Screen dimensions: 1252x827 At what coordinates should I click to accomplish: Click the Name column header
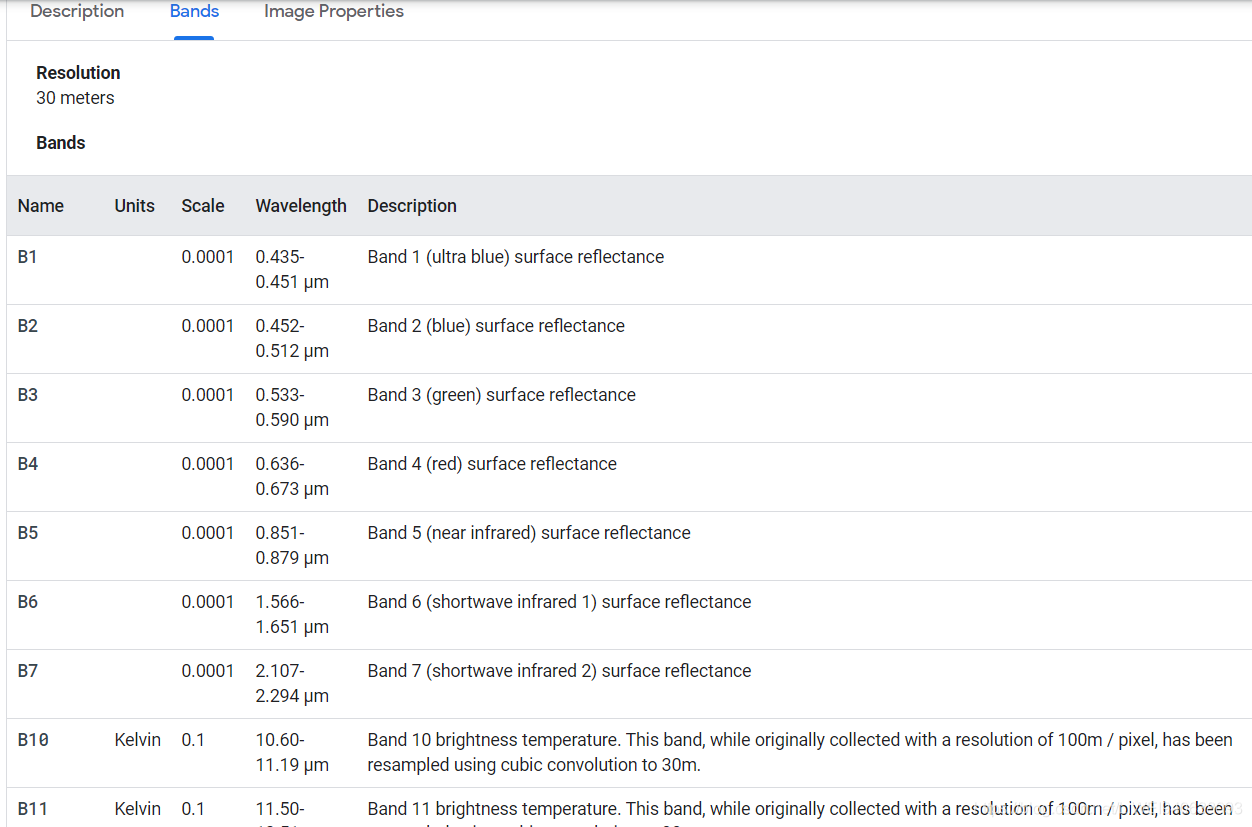click(41, 206)
